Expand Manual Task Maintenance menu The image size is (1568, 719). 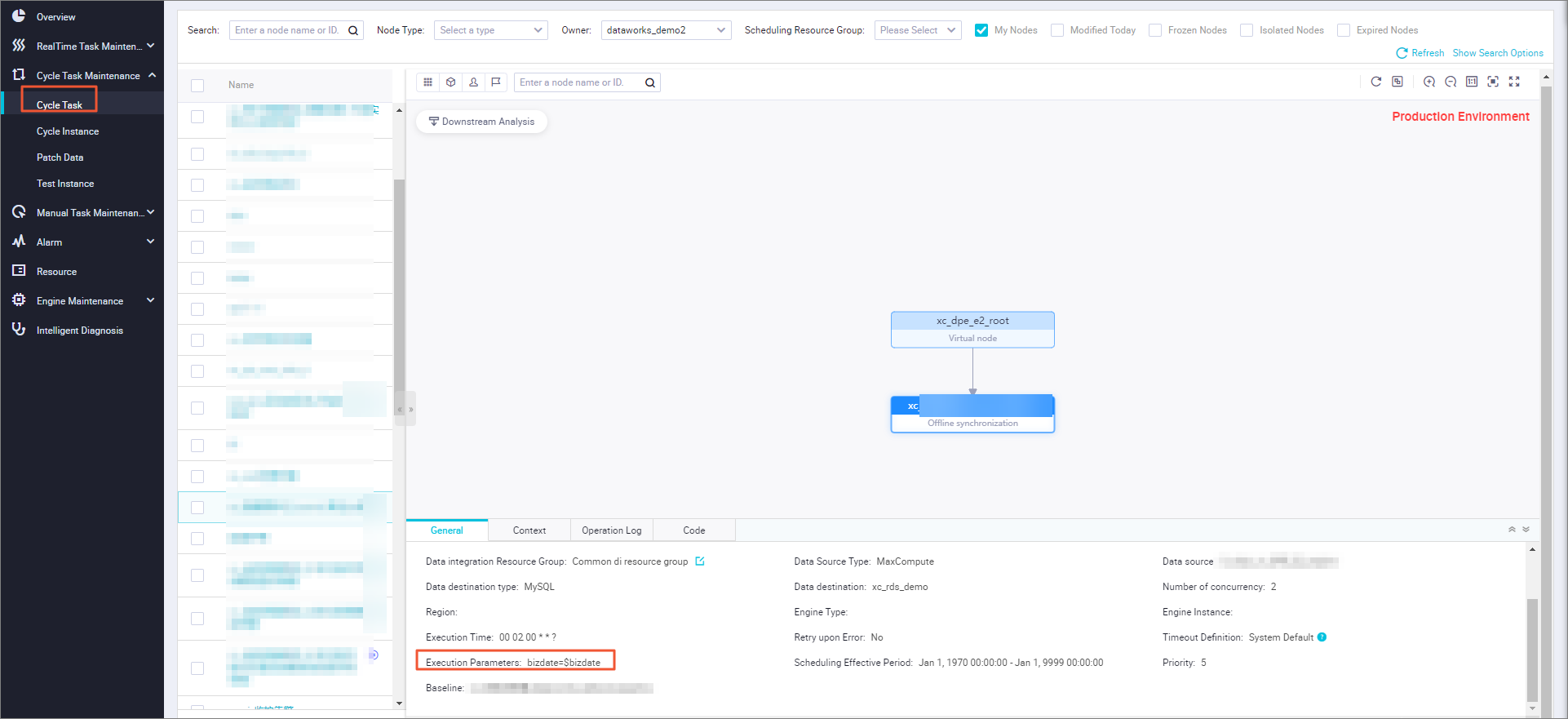150,212
